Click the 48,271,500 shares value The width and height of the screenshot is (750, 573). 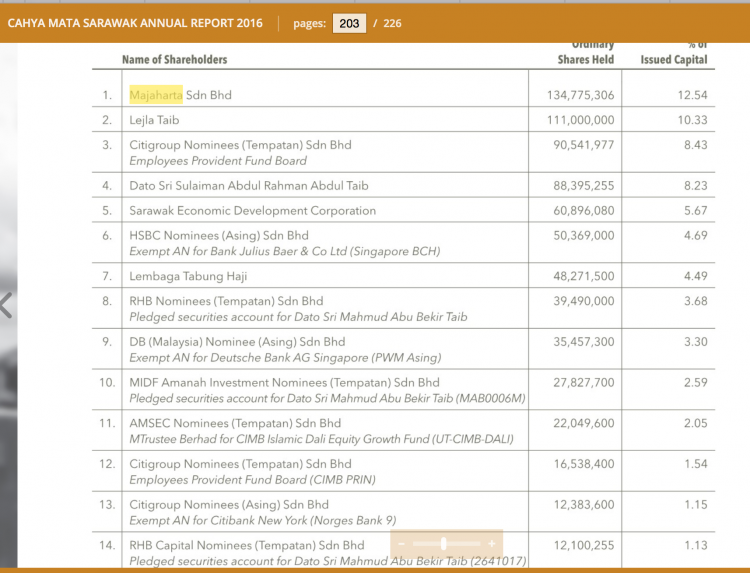coord(584,276)
